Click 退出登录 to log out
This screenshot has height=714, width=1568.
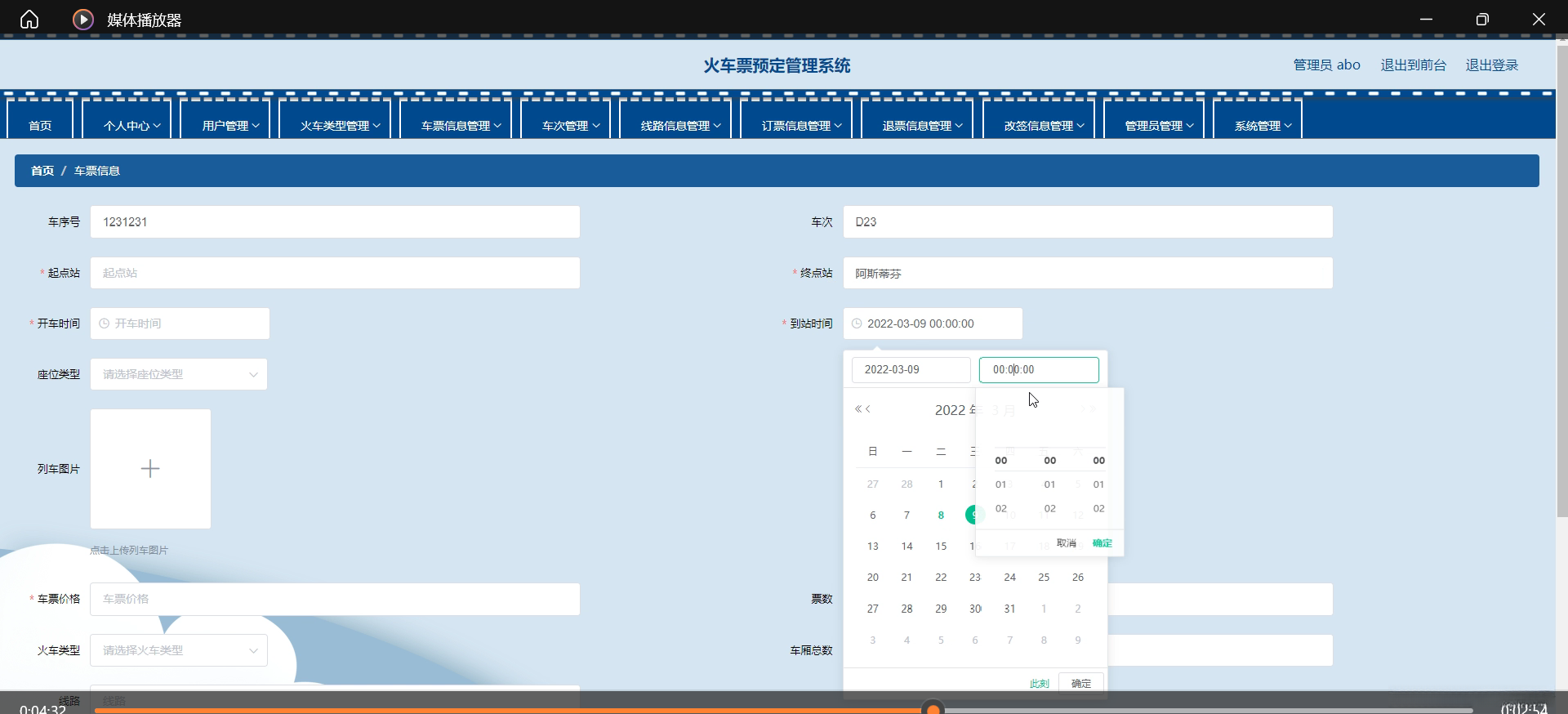[1492, 65]
